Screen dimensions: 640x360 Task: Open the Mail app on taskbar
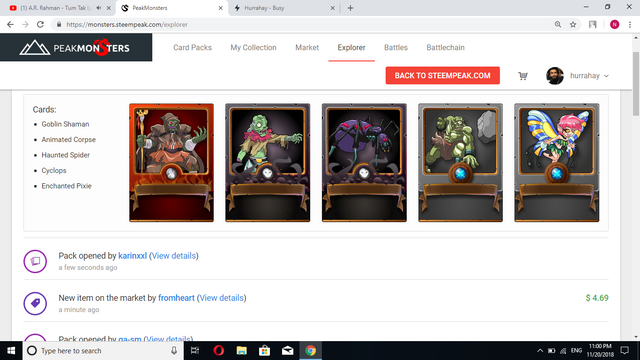287,351
